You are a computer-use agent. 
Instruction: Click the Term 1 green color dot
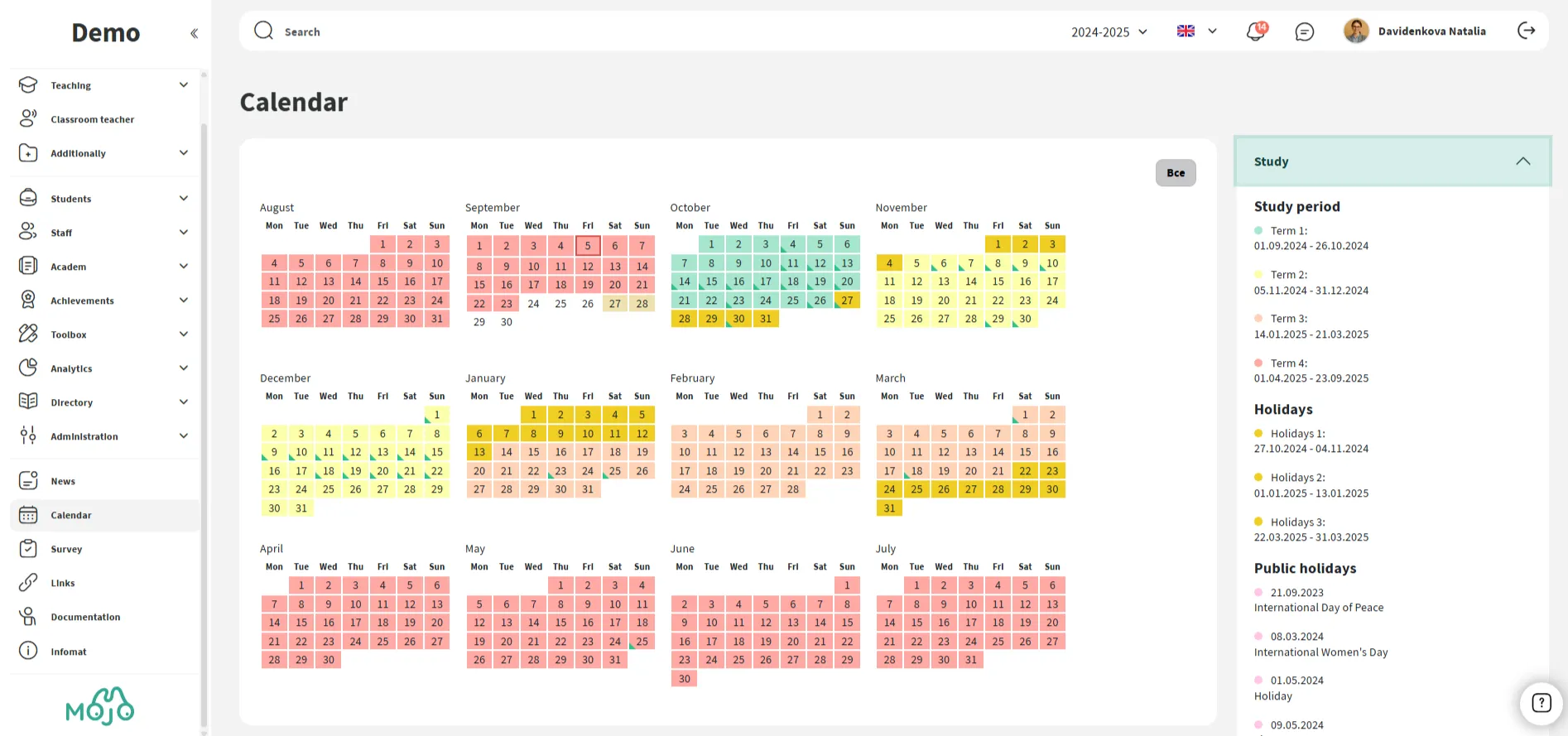click(x=1258, y=231)
